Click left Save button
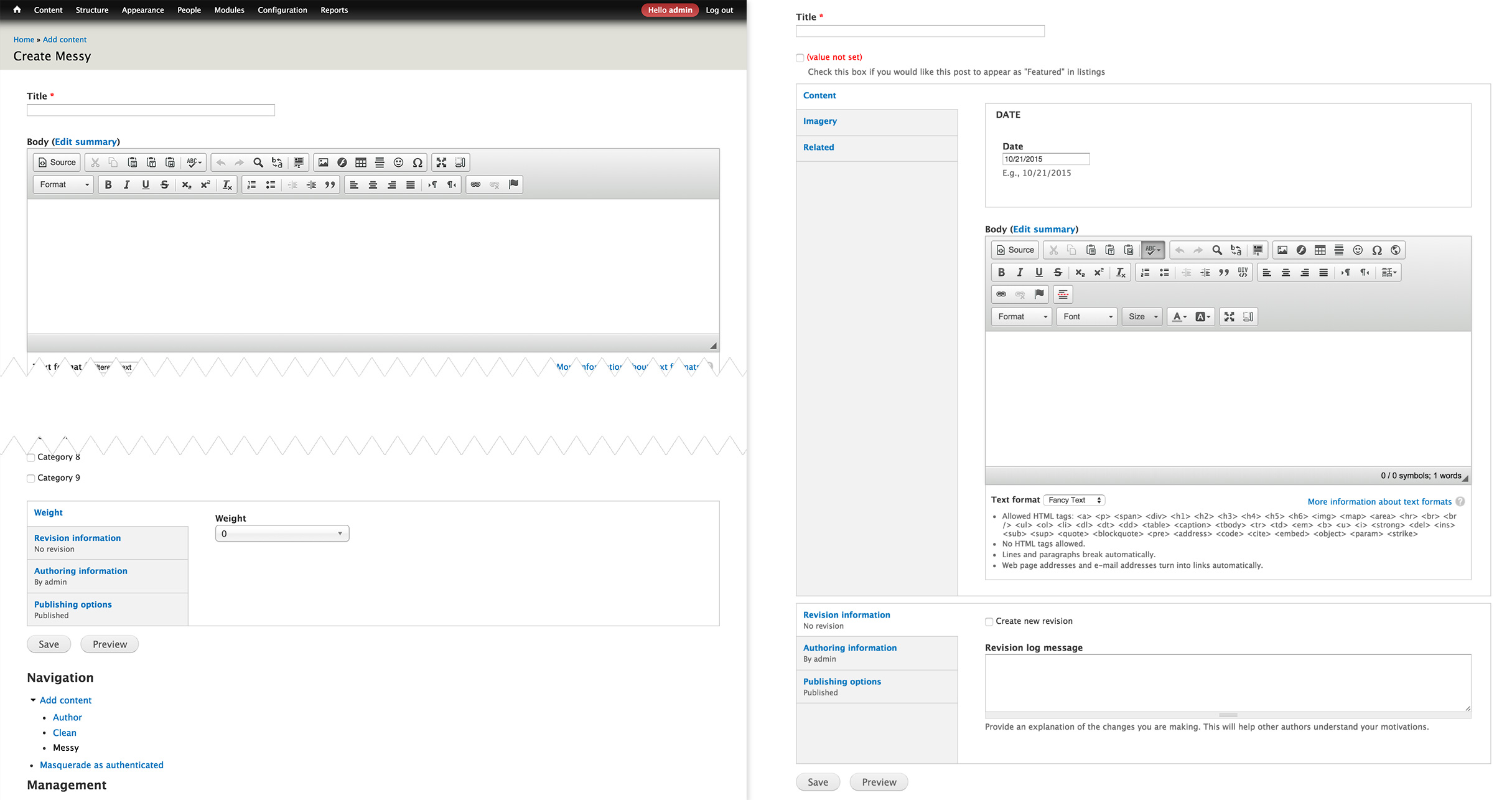 (49, 644)
